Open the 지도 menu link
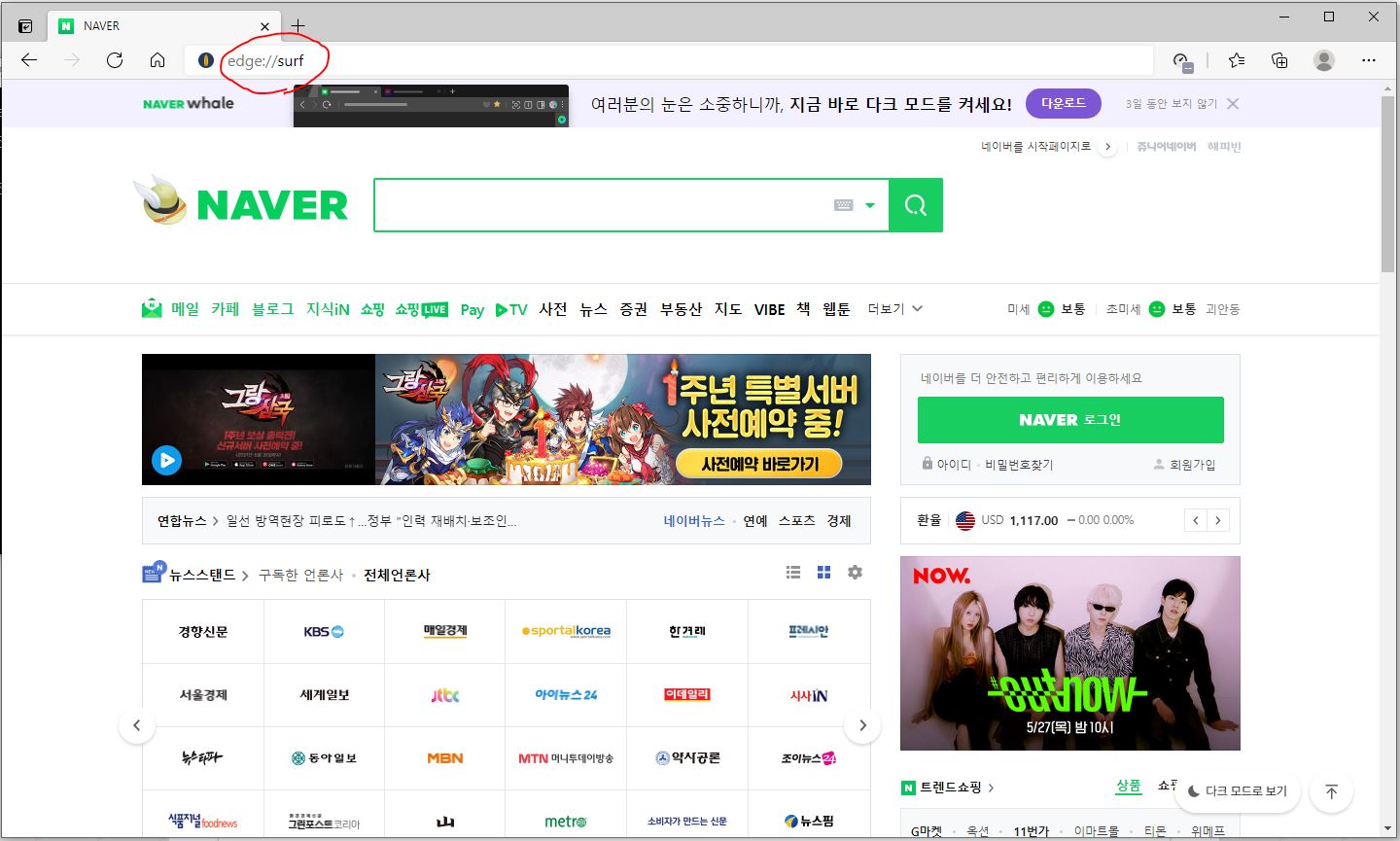1400x841 pixels. 728,309
